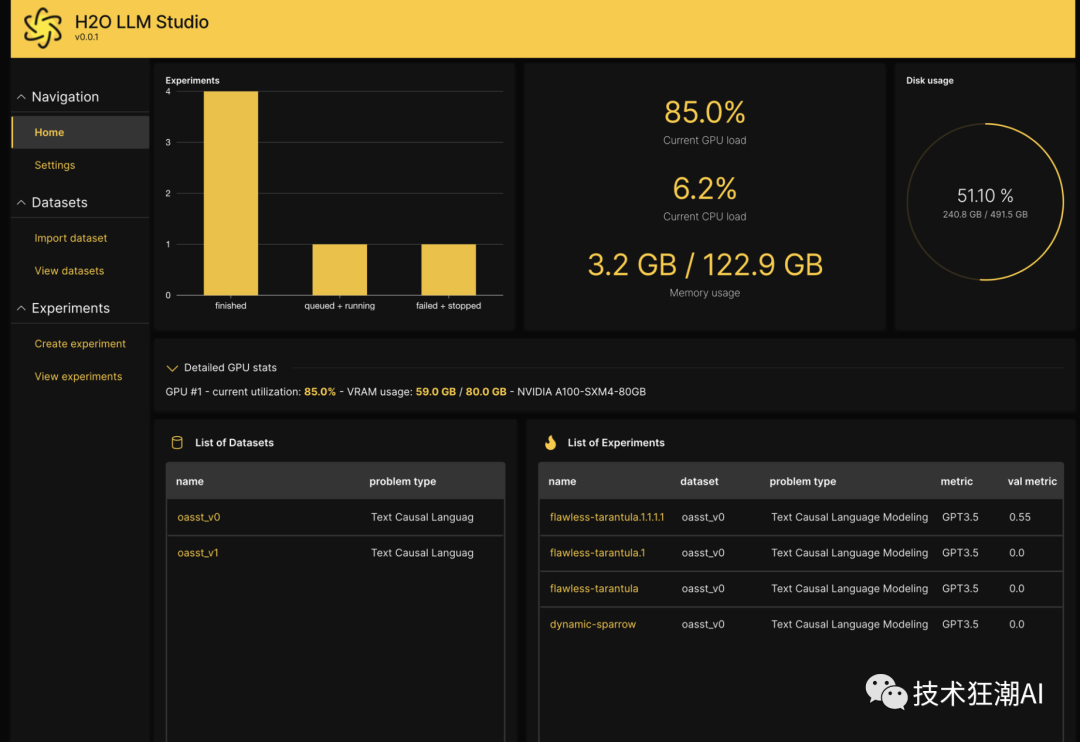Open the oasst_v1 dataset link
The width and height of the screenshot is (1080, 742).
pos(198,553)
